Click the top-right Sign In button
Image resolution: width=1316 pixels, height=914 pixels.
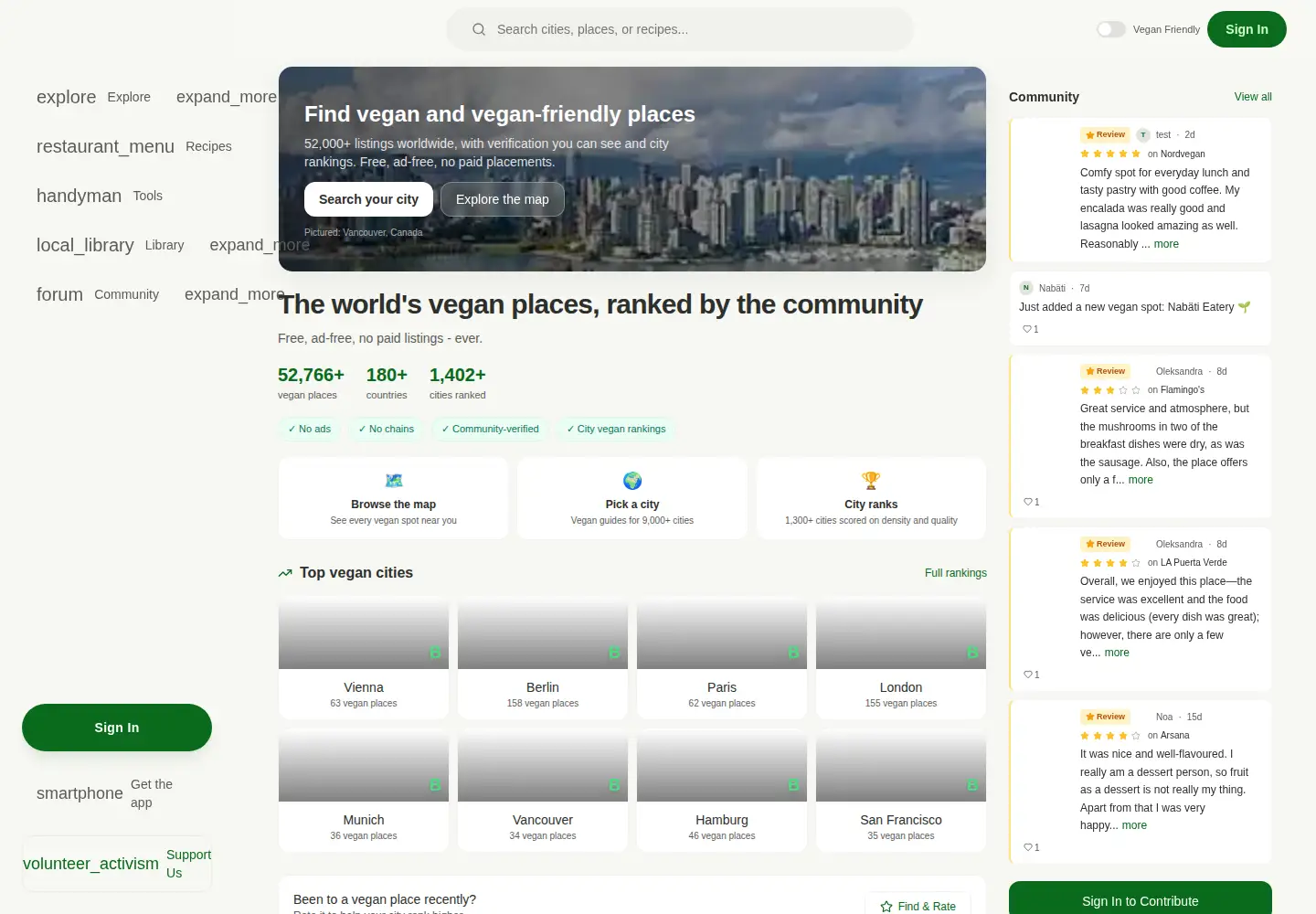click(x=1247, y=29)
